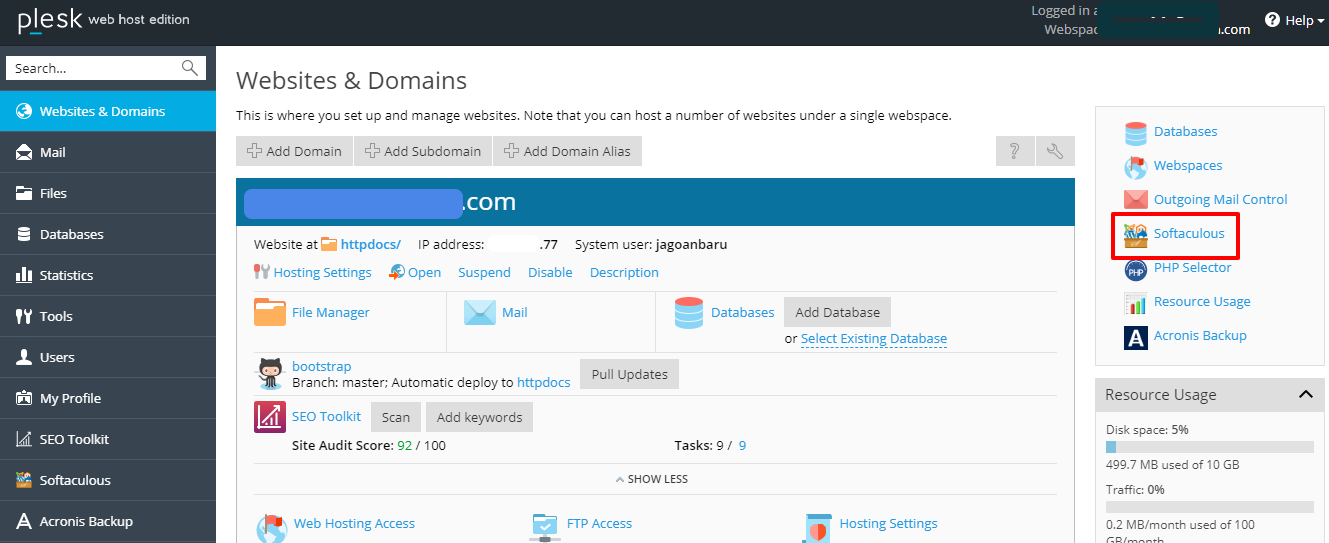Click the Databases icon in right panel
Image resolution: width=1329 pixels, height=543 pixels.
[x=1136, y=132]
